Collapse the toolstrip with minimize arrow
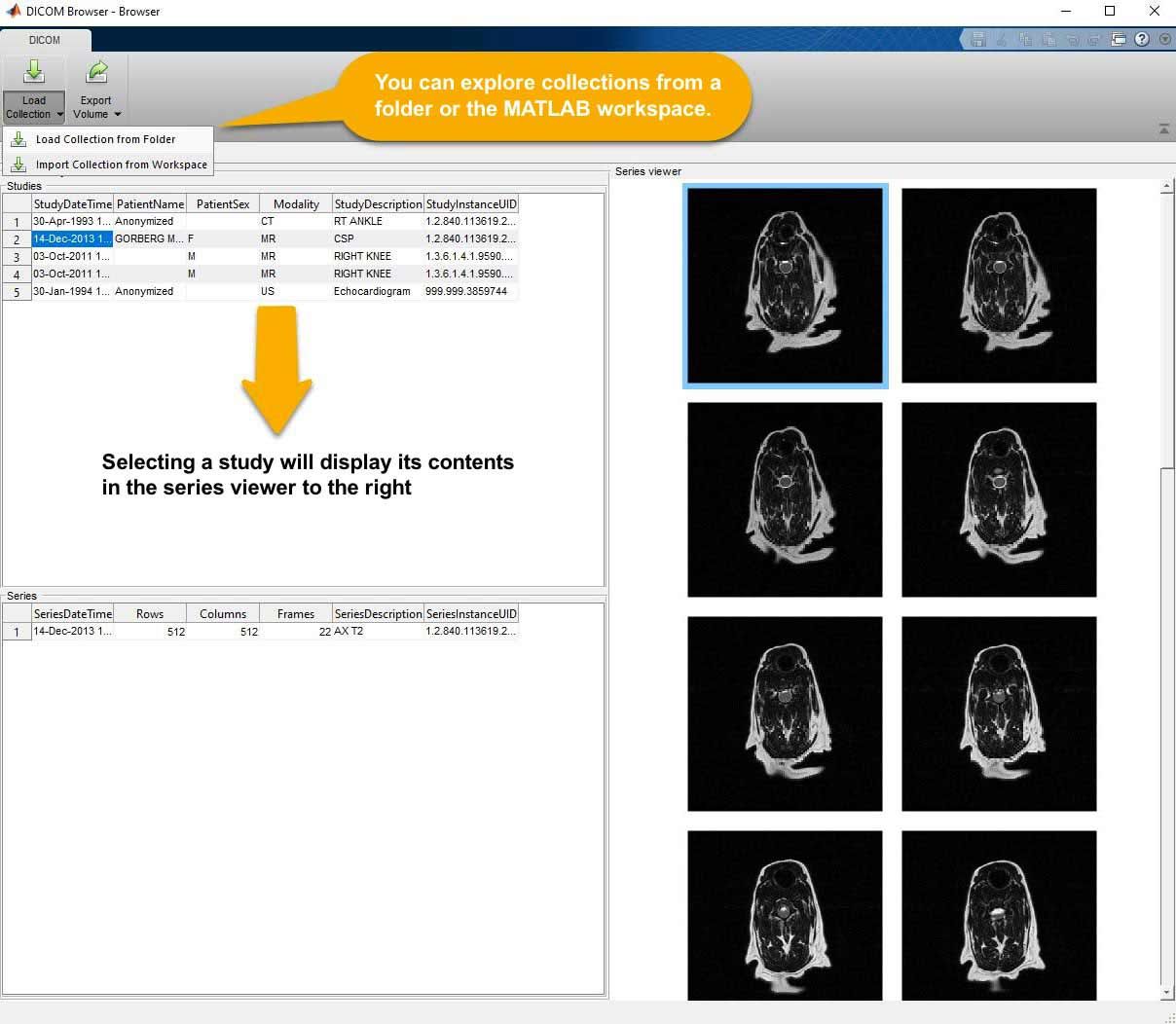This screenshot has height=1024, width=1176. (x=1163, y=129)
